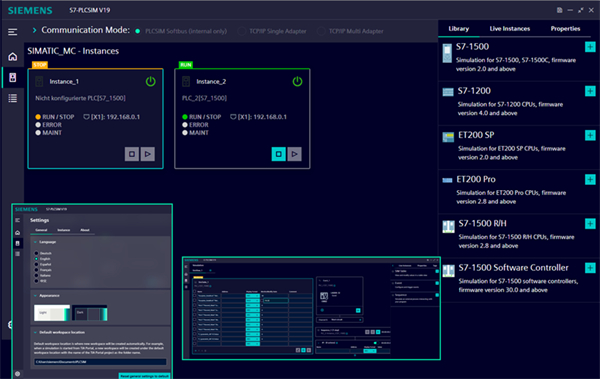
Task: Add an S7-1500 simulation instance
Action: click(x=590, y=47)
